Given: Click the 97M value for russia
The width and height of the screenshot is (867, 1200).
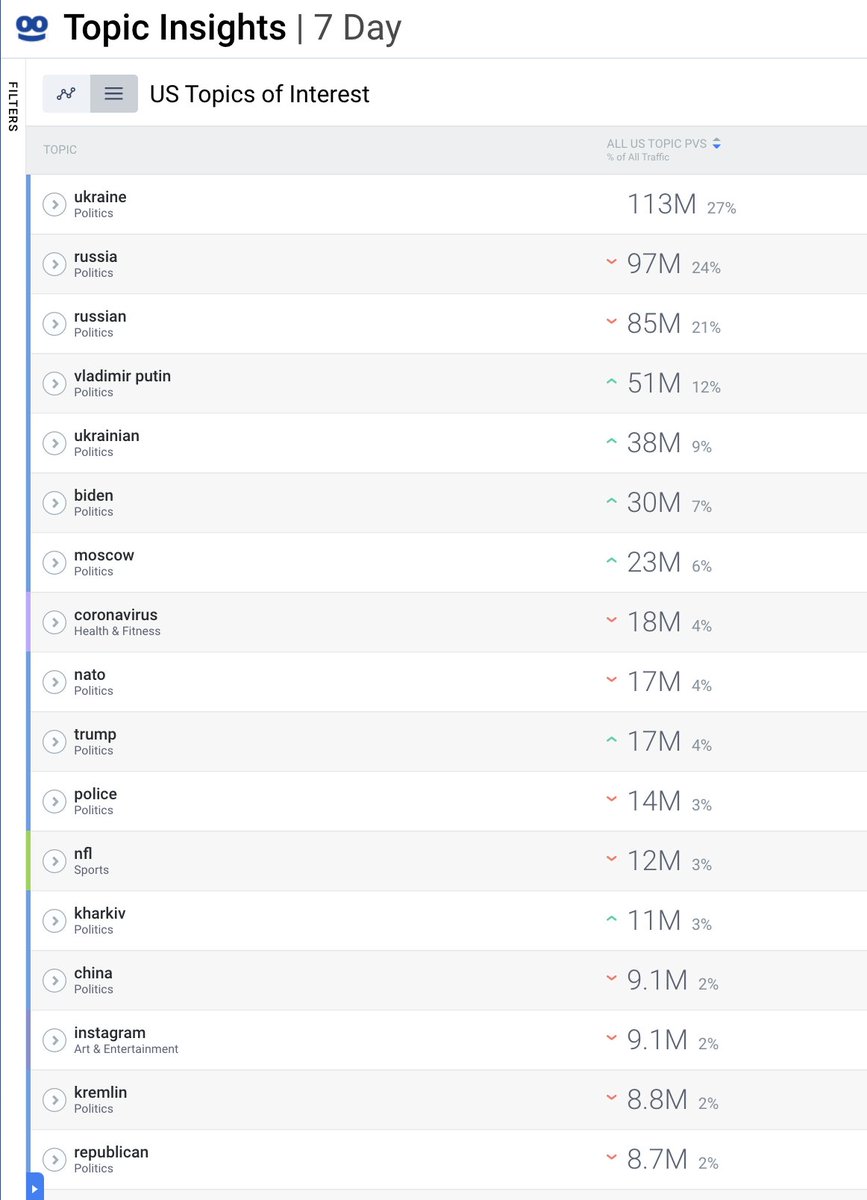Looking at the screenshot, I should tap(654, 264).
